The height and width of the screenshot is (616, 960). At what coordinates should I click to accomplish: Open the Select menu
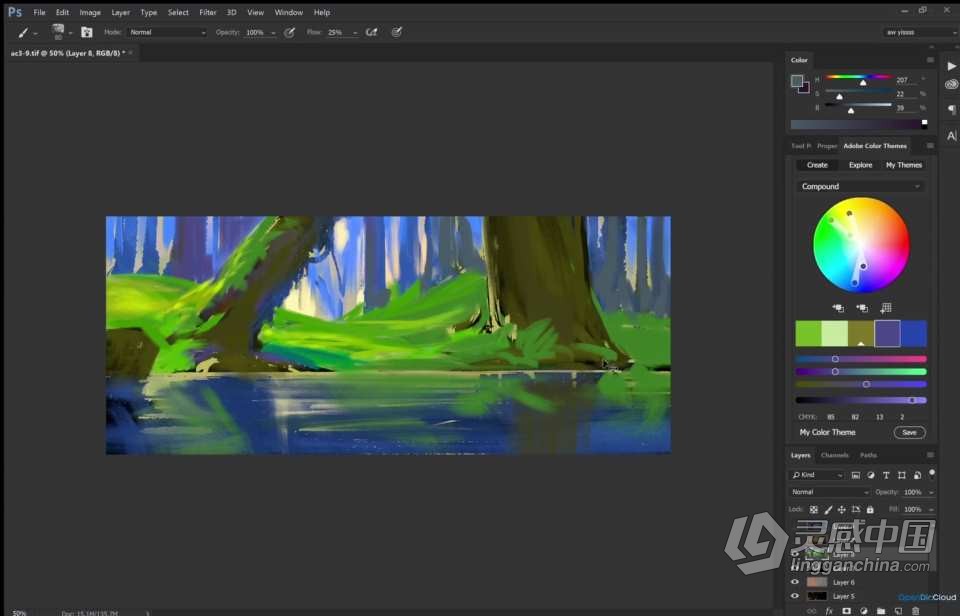pyautogui.click(x=178, y=12)
